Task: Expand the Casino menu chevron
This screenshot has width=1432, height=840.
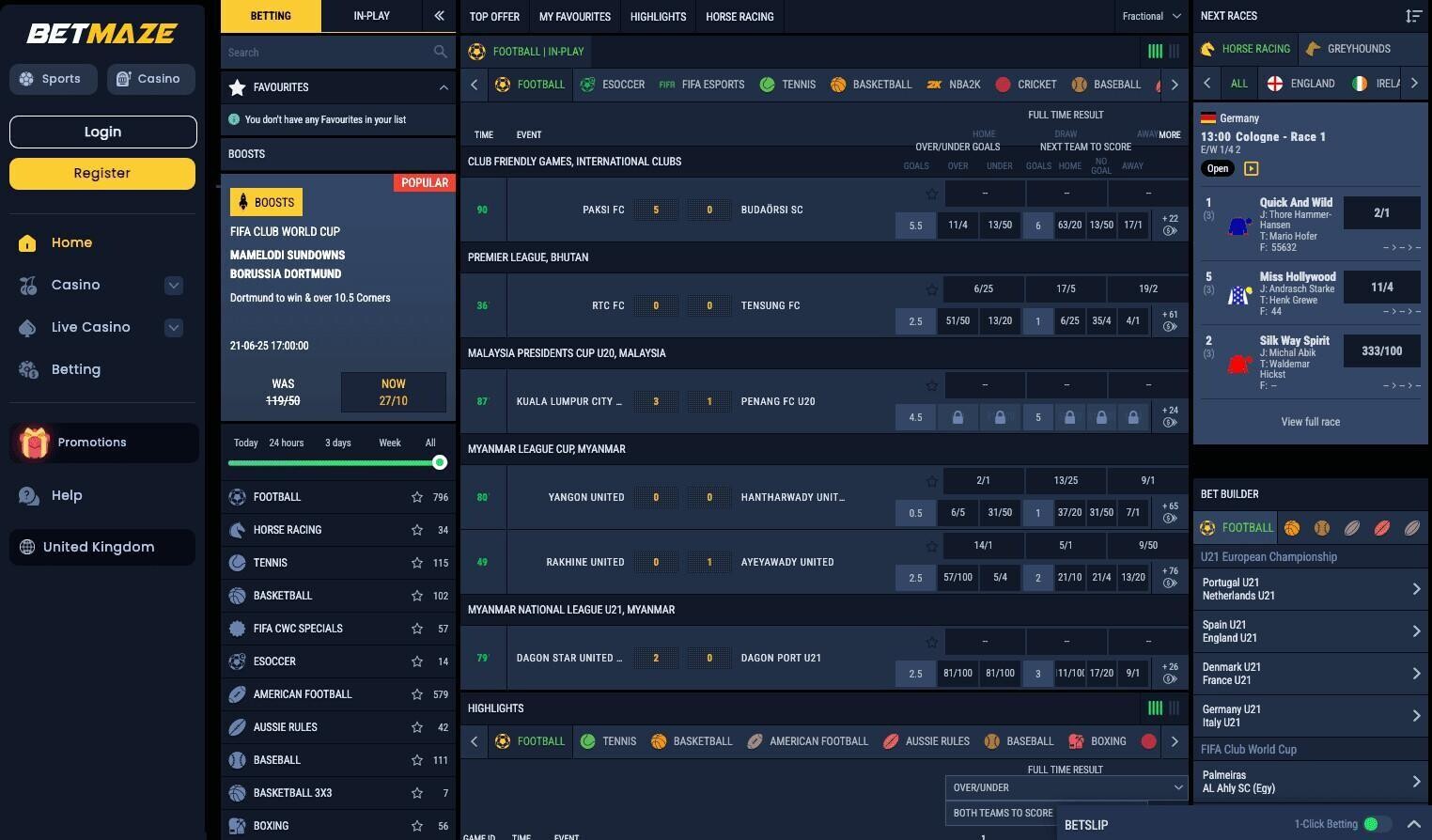Action: coord(173,286)
